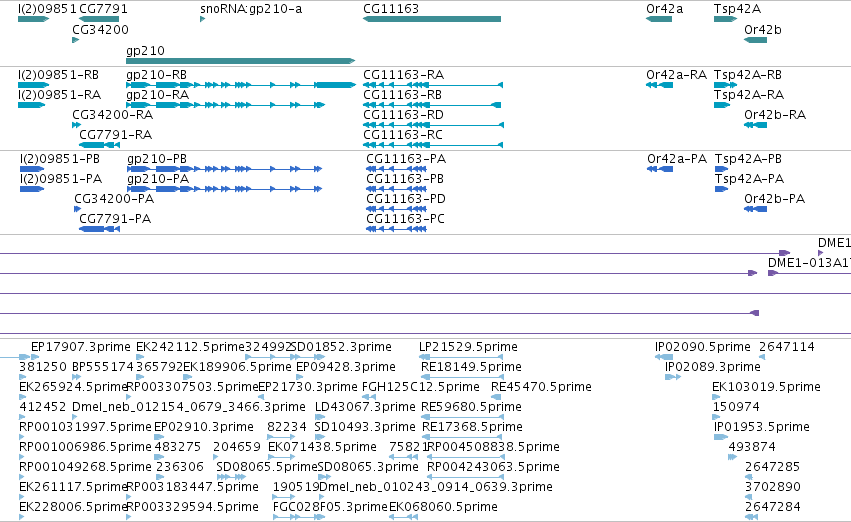Screen dimensions: 851x522
Task: Click the l(2)09851 gene label
Action: click(x=47, y=9)
